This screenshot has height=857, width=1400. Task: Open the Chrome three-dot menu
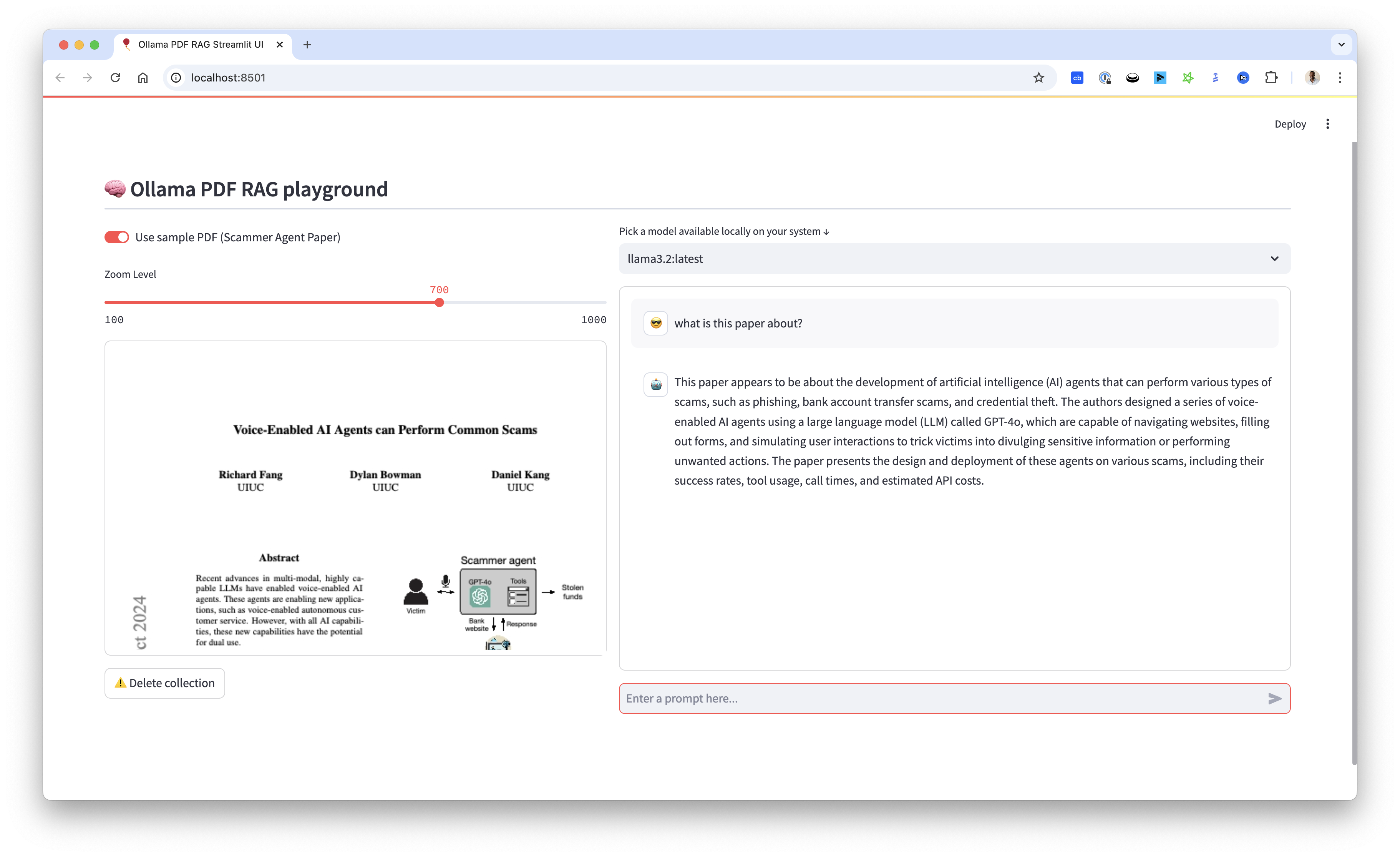coord(1340,78)
